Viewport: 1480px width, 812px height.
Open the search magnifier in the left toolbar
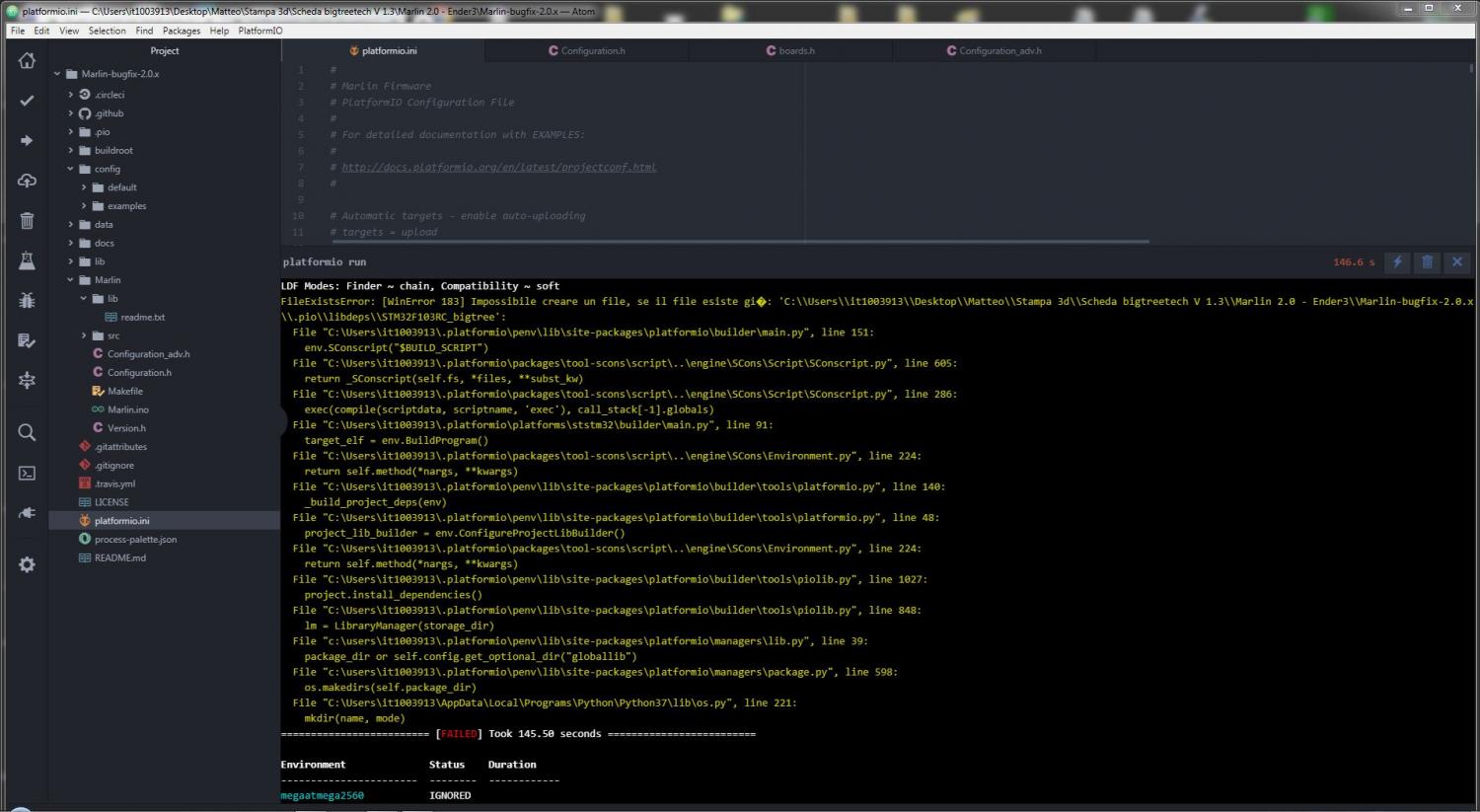point(27,432)
